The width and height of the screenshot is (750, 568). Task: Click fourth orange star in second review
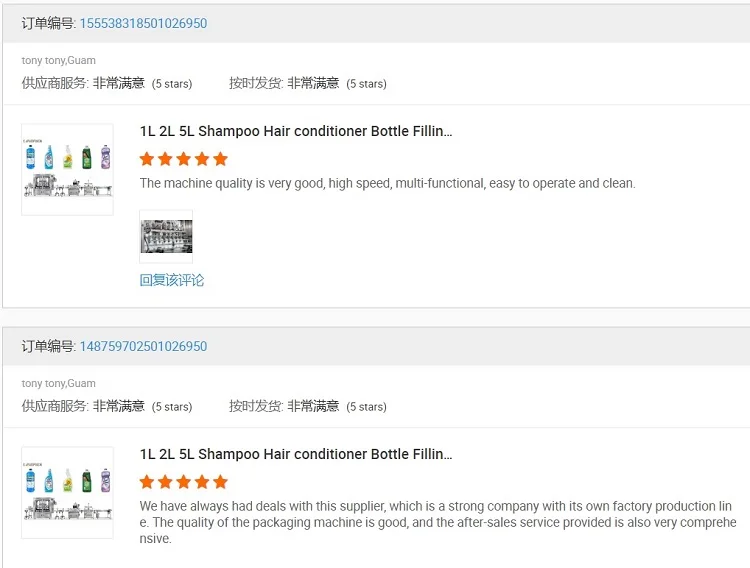(x=202, y=482)
